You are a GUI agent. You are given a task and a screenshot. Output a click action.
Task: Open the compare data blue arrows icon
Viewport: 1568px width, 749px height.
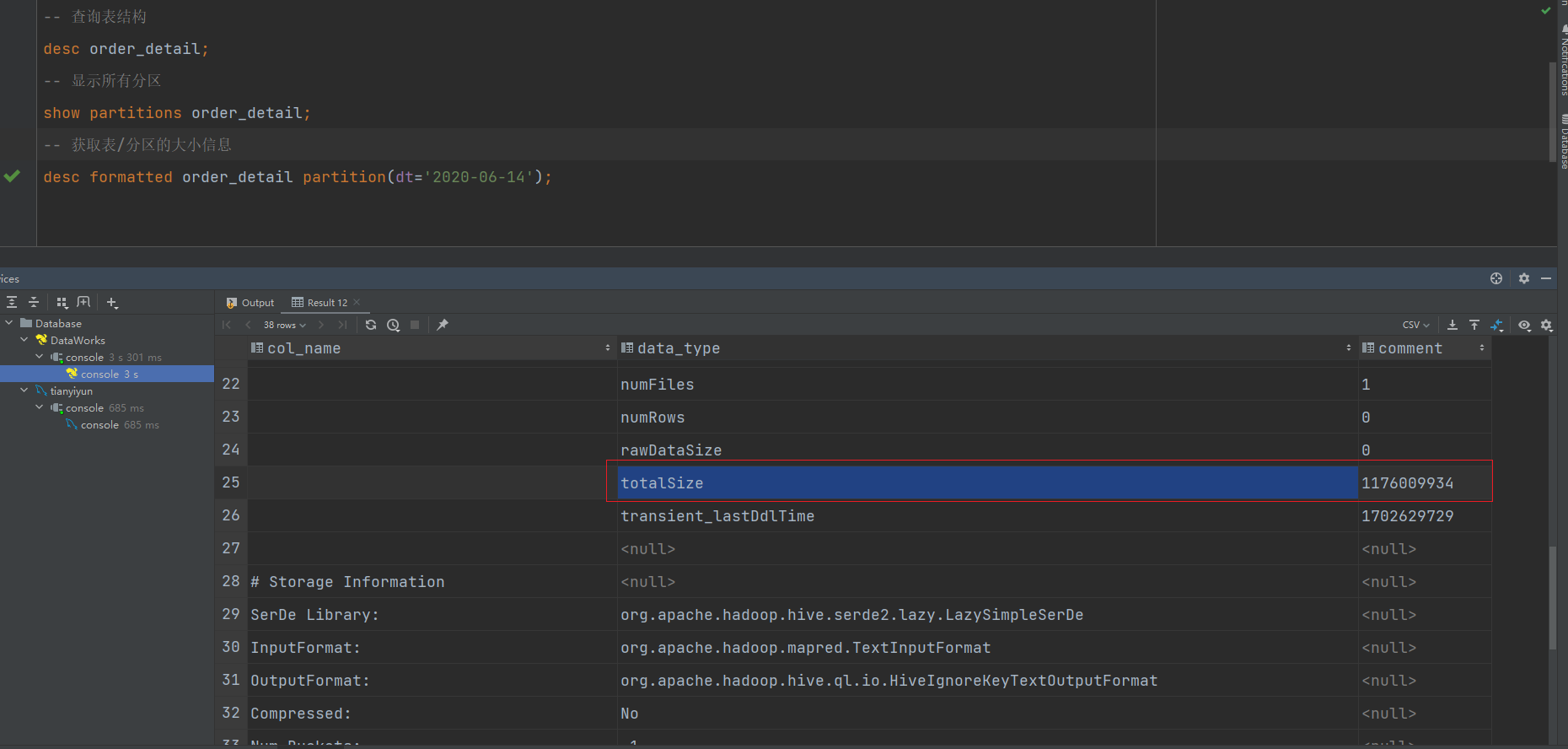coord(1497,325)
